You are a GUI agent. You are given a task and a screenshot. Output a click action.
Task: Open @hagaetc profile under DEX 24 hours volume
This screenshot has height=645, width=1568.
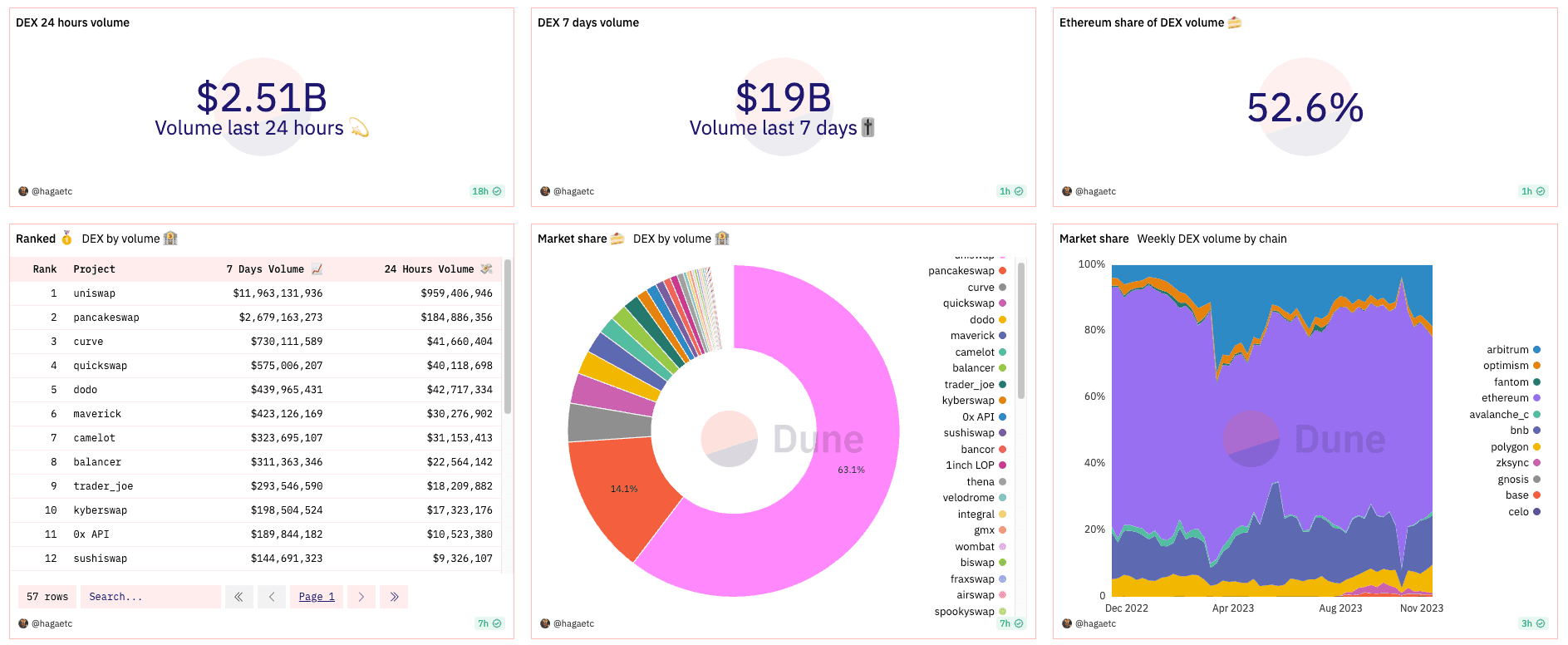tap(52, 191)
